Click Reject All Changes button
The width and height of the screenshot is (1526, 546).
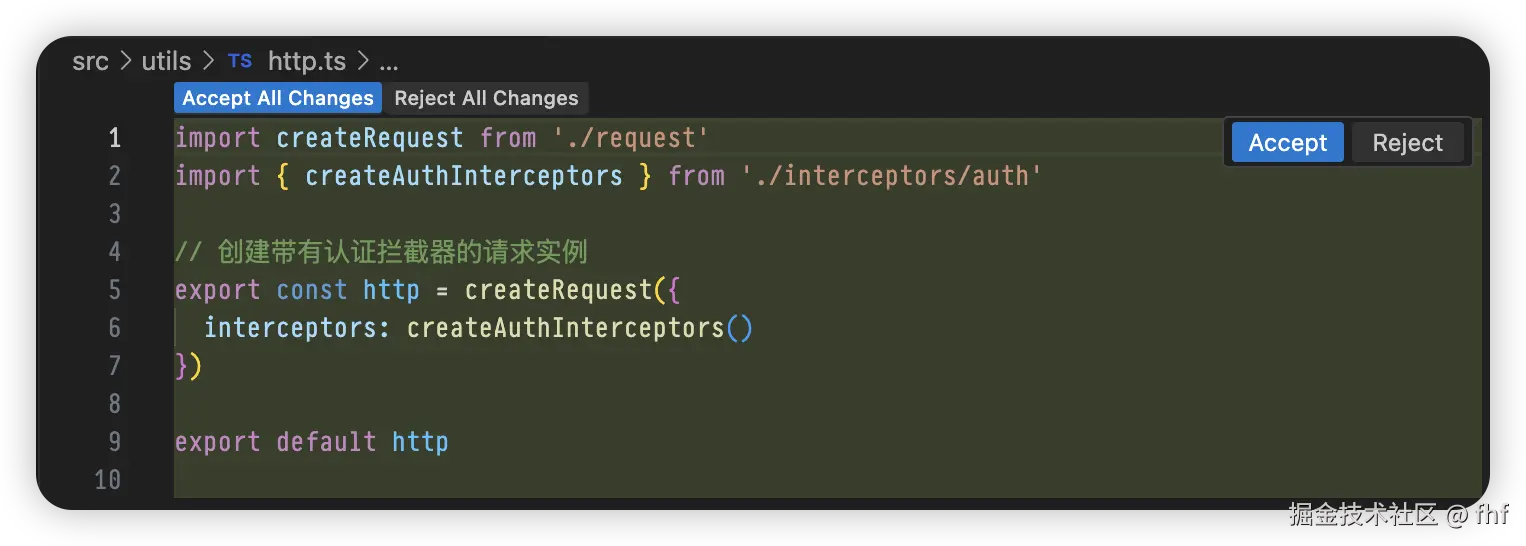tap(486, 98)
